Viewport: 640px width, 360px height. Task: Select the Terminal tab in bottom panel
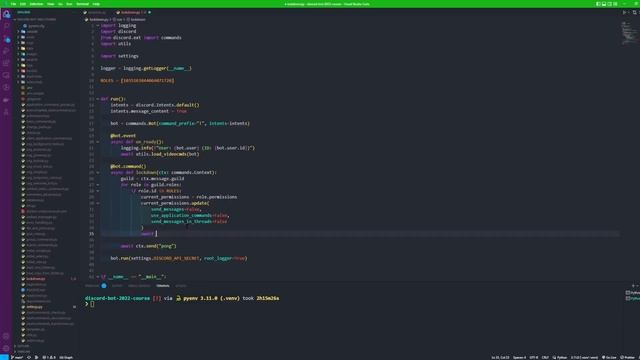pos(162,286)
